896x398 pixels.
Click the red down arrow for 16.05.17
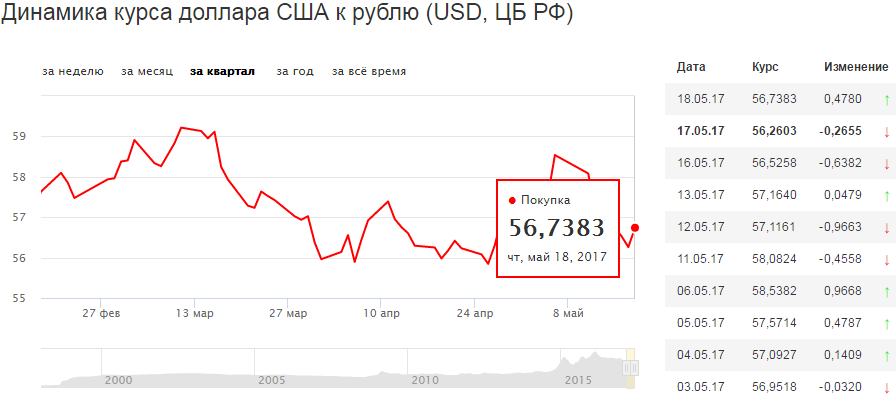click(886, 164)
